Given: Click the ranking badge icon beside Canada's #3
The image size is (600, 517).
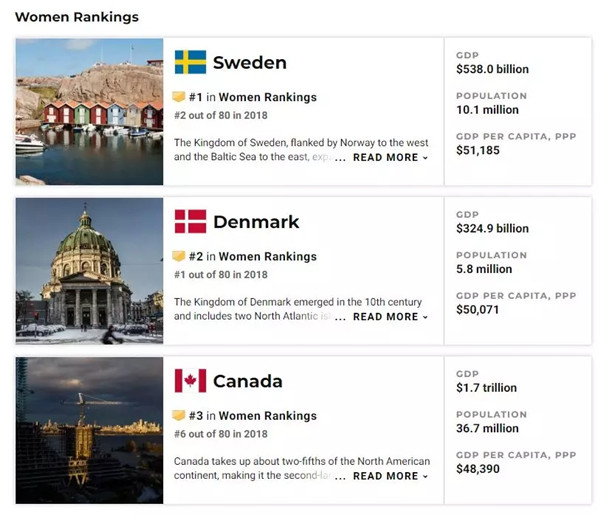Looking at the screenshot, I should click(x=179, y=416).
